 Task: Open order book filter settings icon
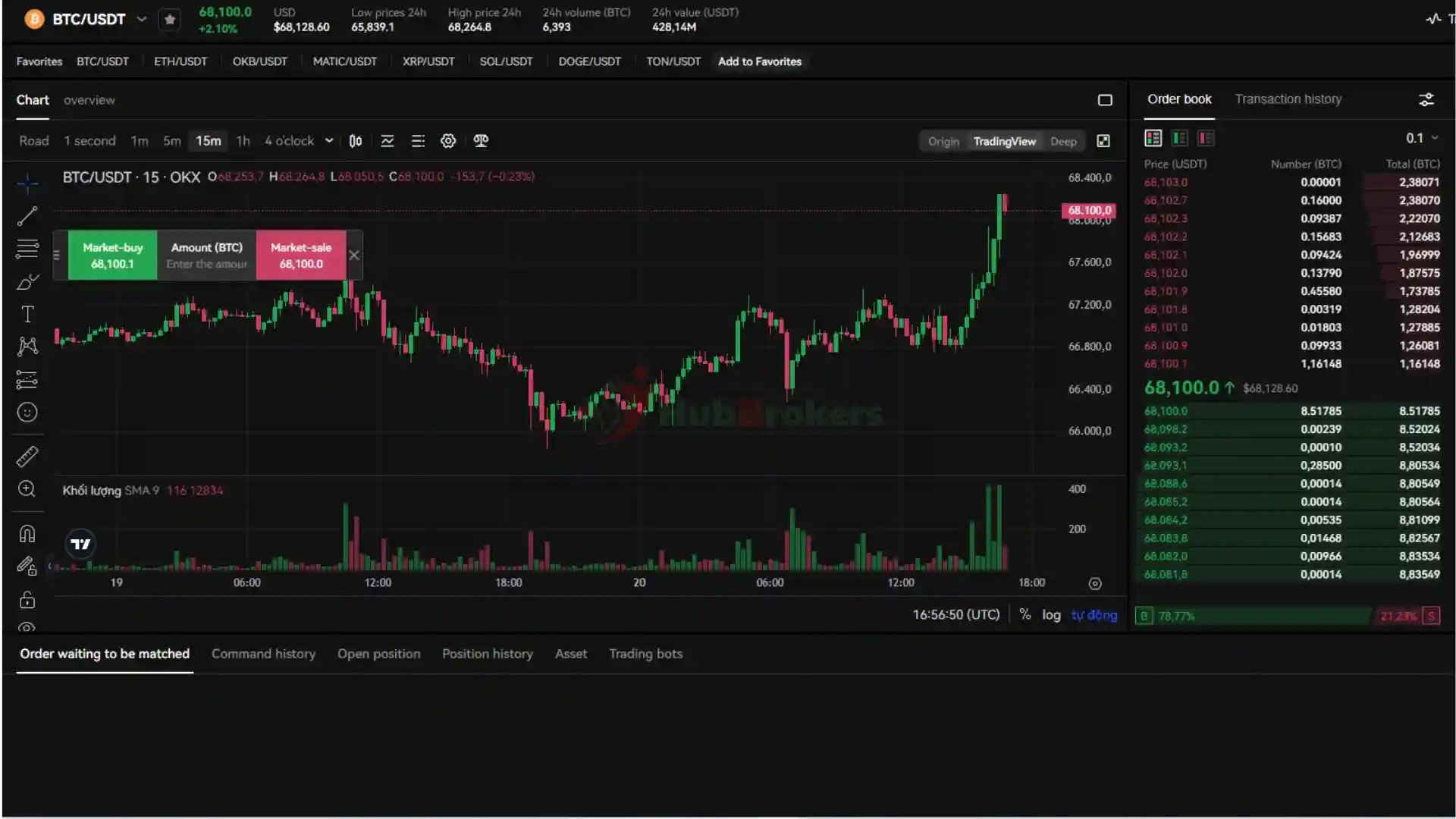pos(1426,99)
